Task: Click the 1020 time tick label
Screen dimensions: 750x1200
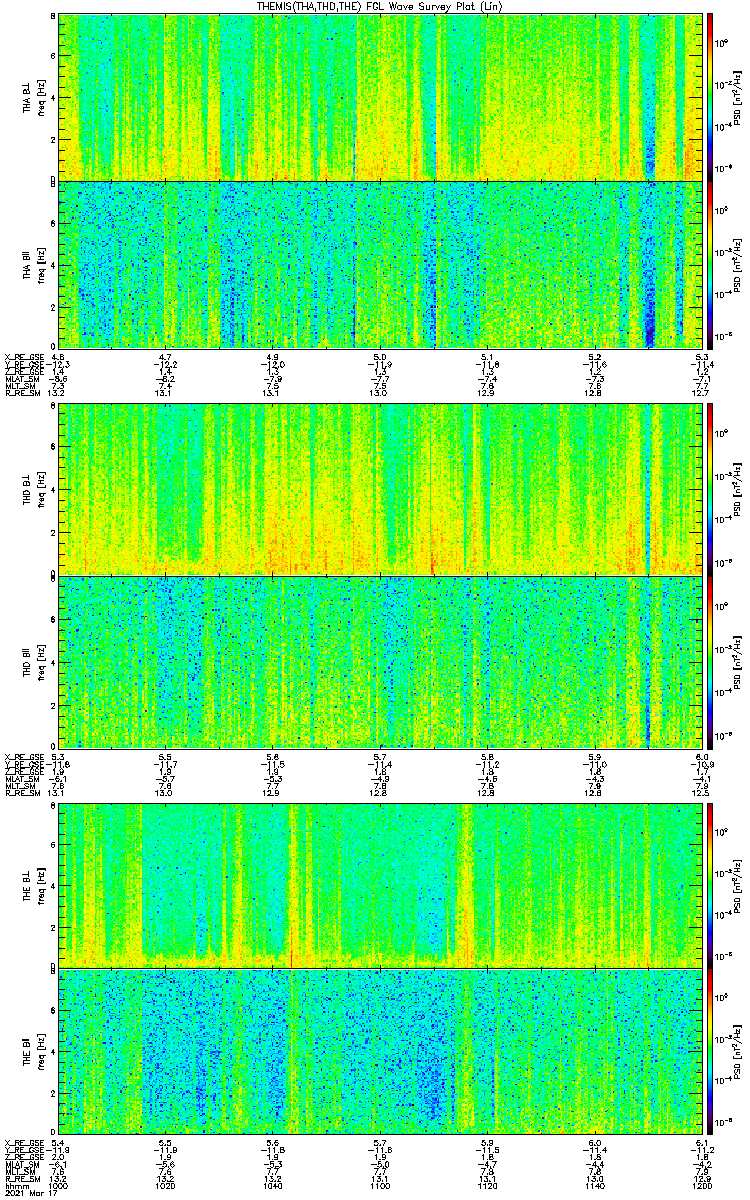Action: coord(166,1185)
